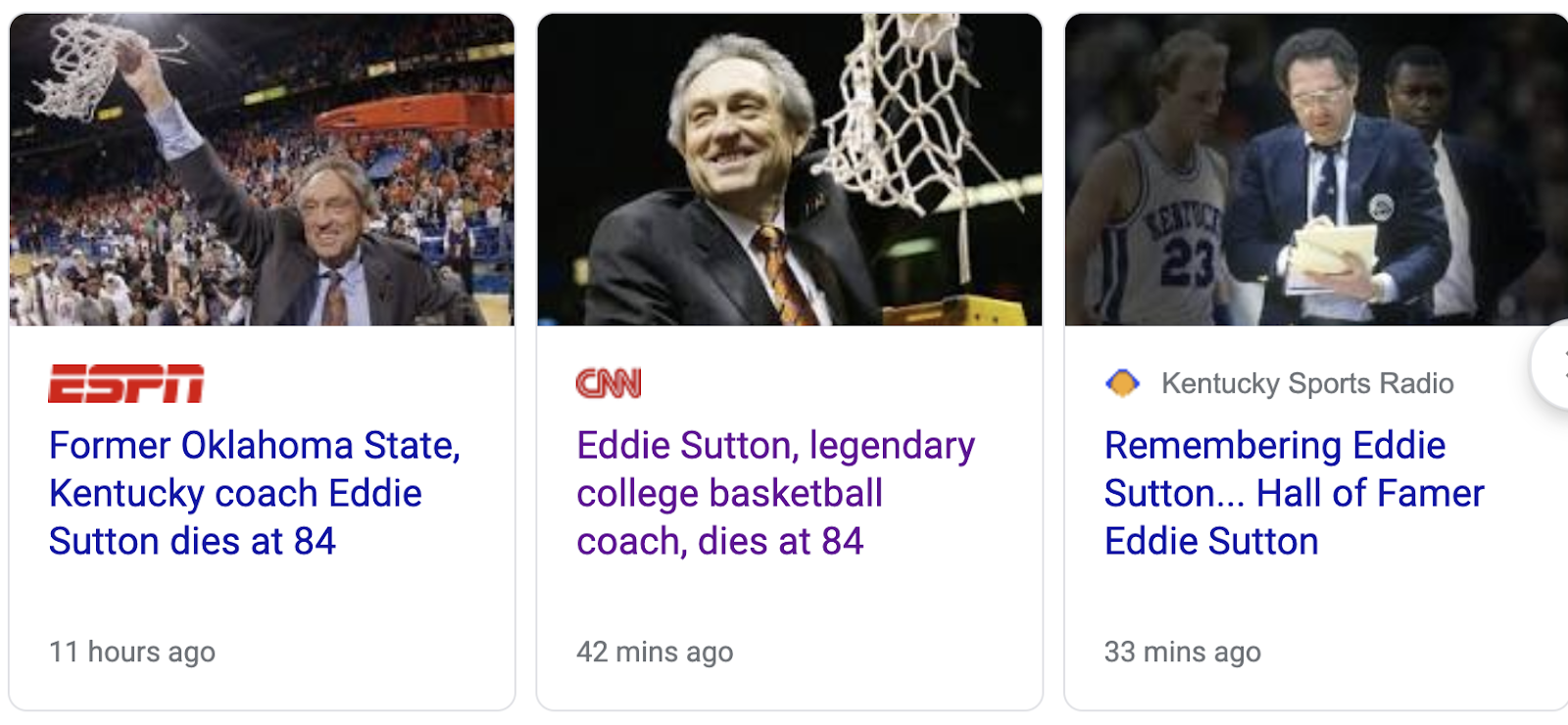Screen dimensions: 1568x725
Task: Open ESPN headline about Eddie Sutton dying
Action: [254, 493]
